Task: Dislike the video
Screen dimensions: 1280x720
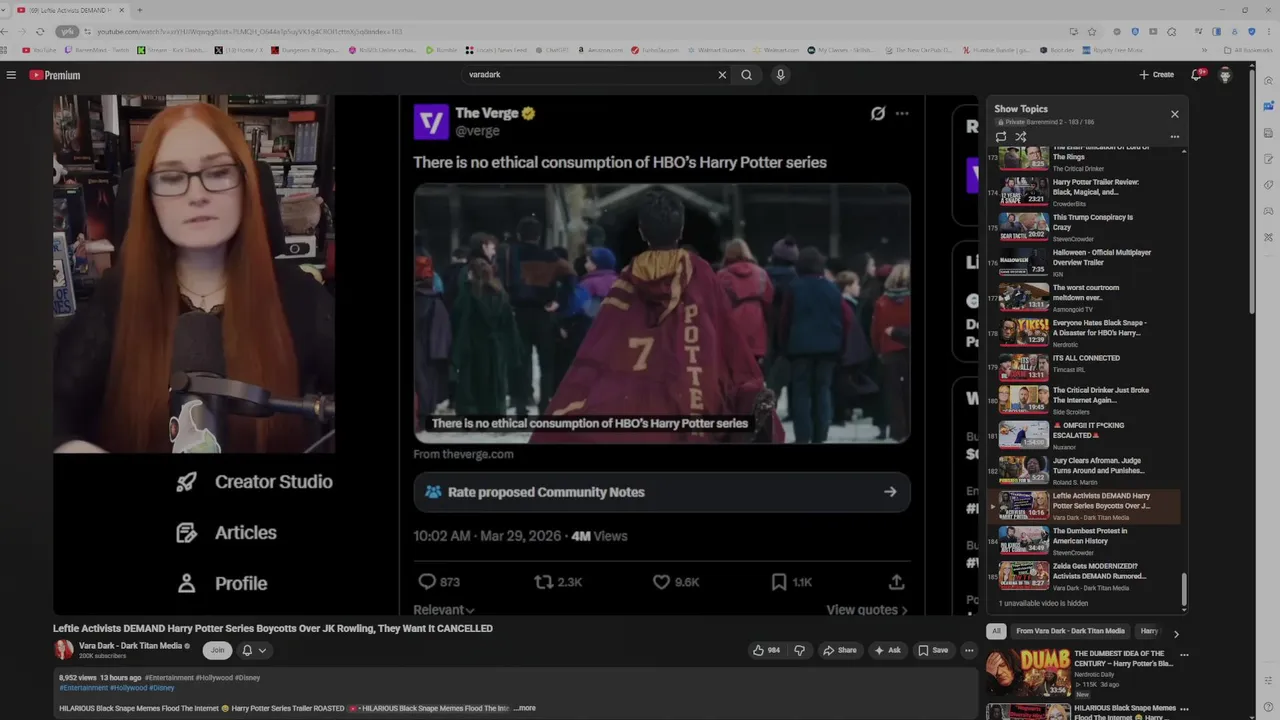Action: coord(799,650)
